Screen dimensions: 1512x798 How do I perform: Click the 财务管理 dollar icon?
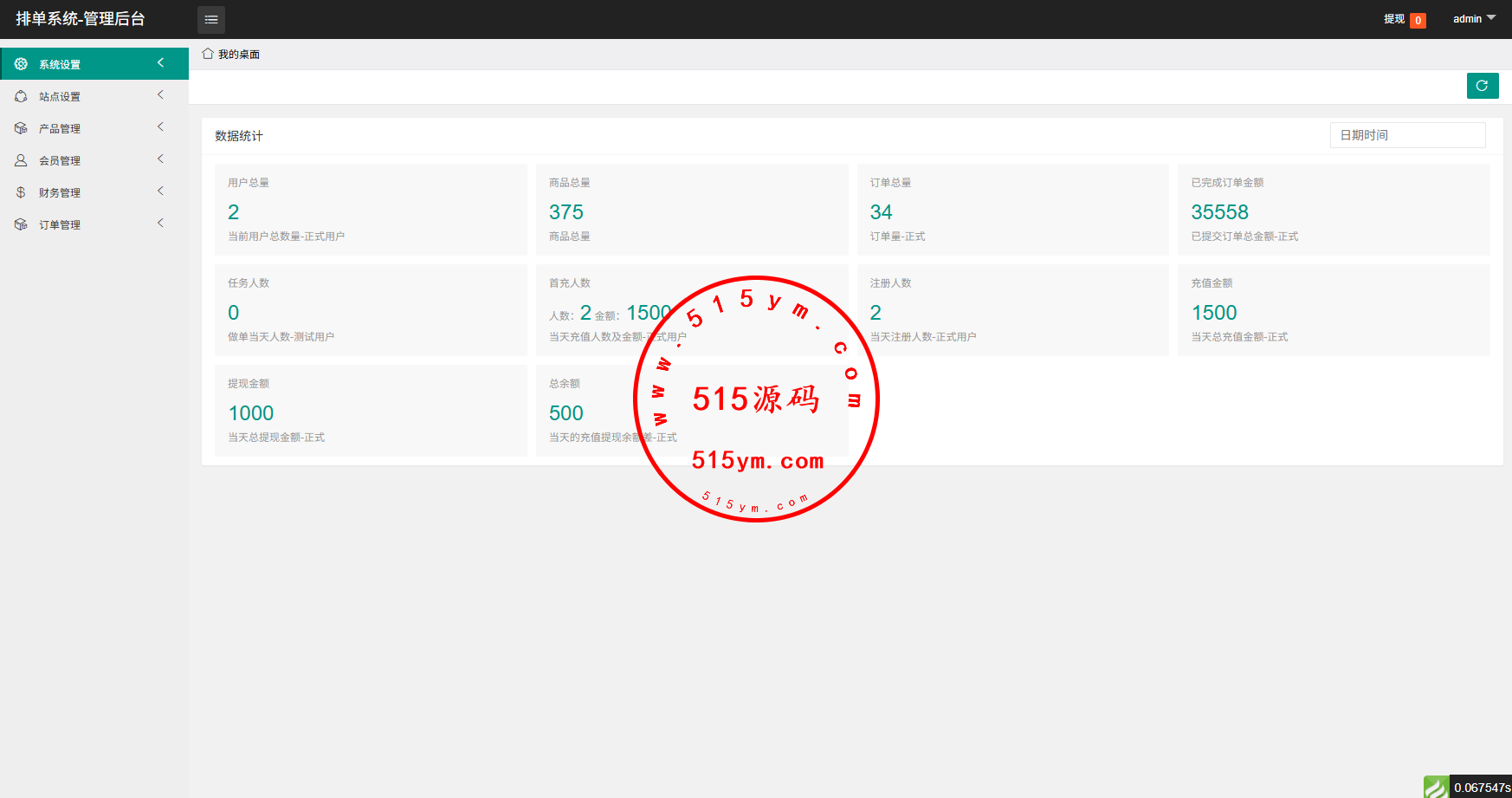21,192
